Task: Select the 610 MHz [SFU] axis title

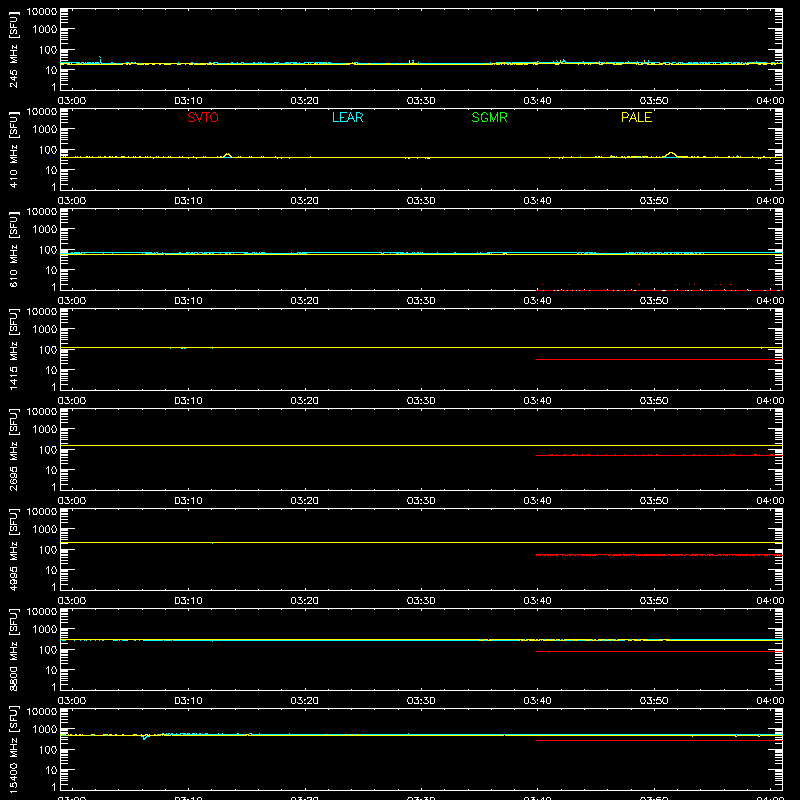Action: tap(14, 249)
